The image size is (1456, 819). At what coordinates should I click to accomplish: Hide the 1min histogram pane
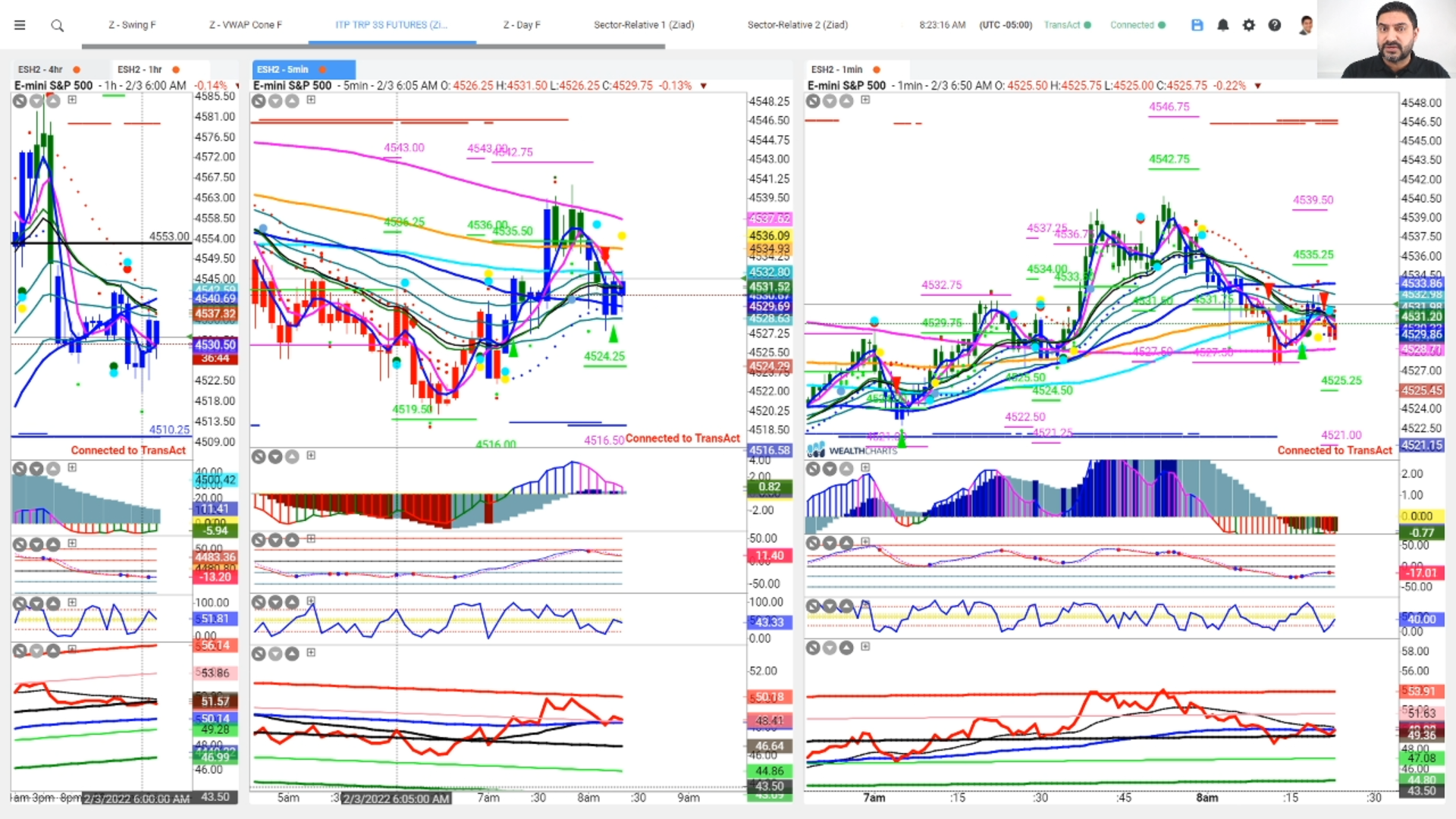coord(813,469)
